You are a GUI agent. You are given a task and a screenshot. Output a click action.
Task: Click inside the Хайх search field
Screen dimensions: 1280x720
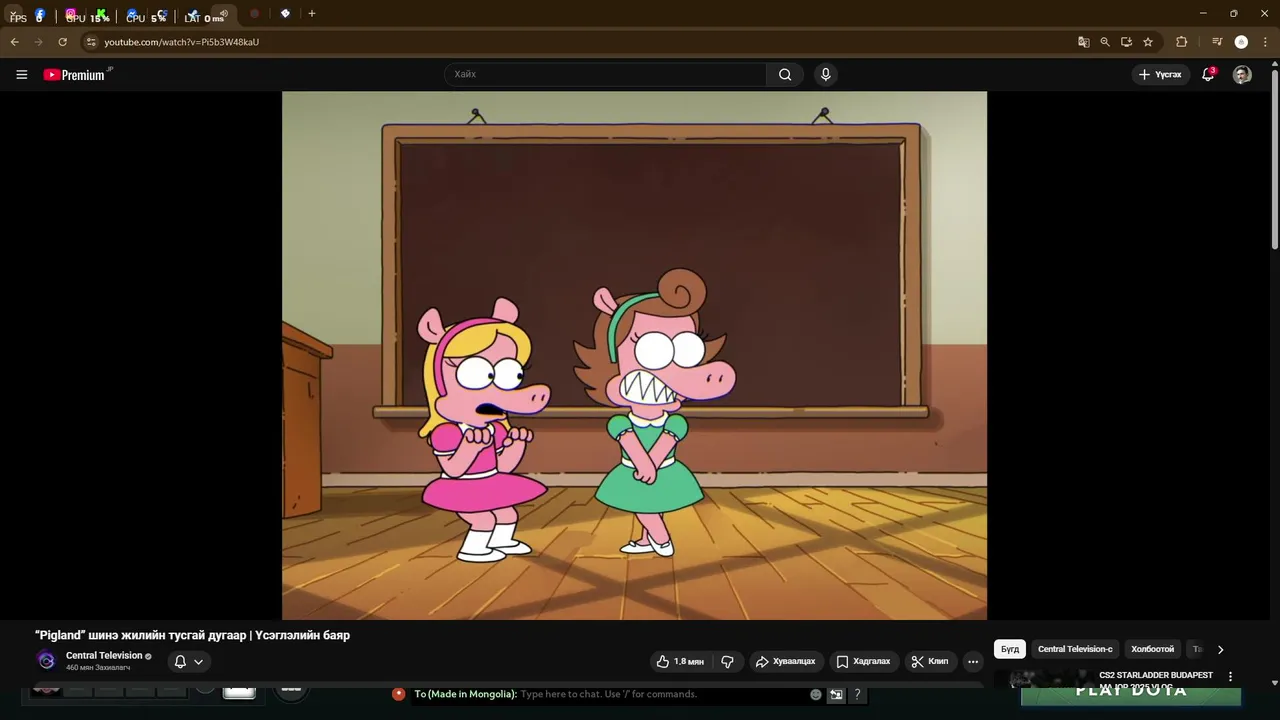[605, 74]
